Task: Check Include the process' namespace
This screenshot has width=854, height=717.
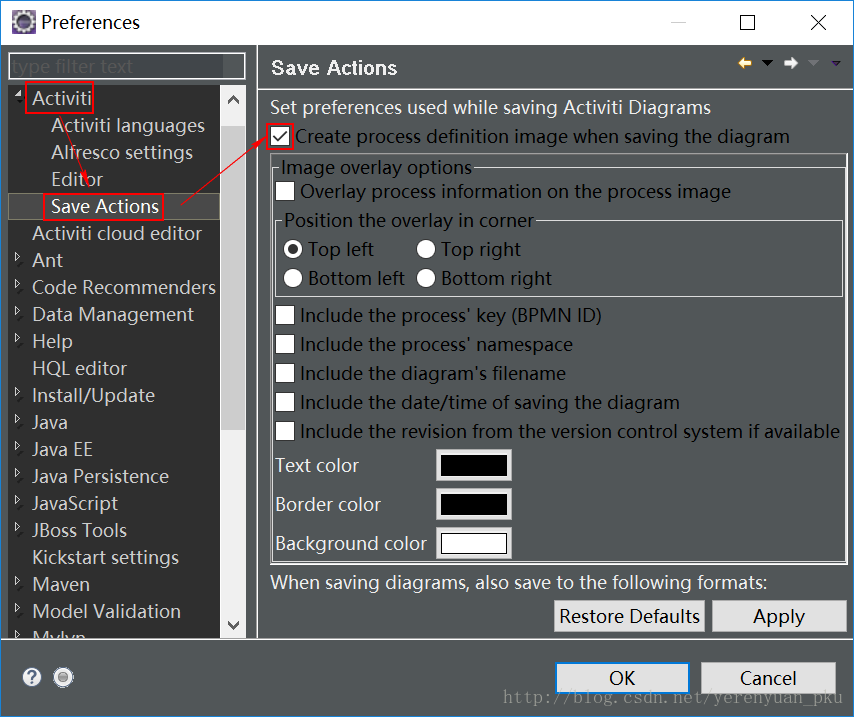Action: pos(285,344)
